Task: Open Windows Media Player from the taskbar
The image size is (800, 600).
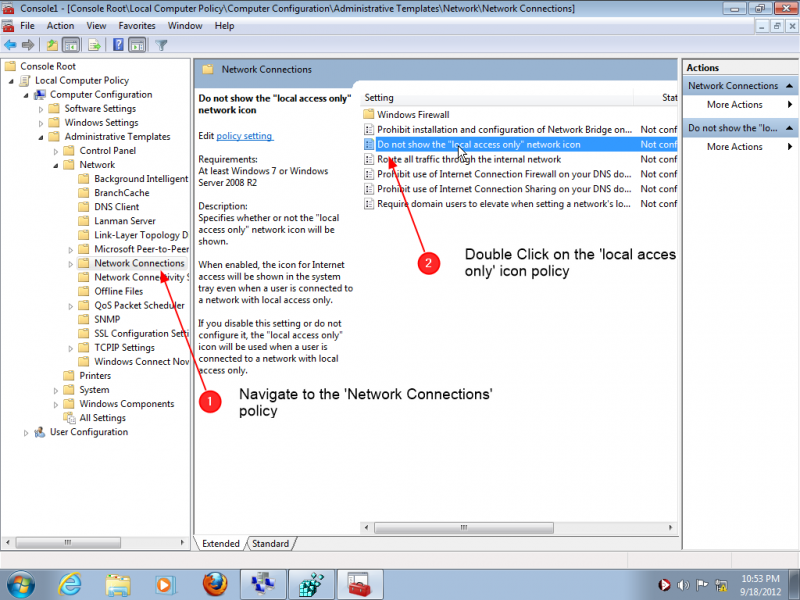Action: (x=165, y=585)
